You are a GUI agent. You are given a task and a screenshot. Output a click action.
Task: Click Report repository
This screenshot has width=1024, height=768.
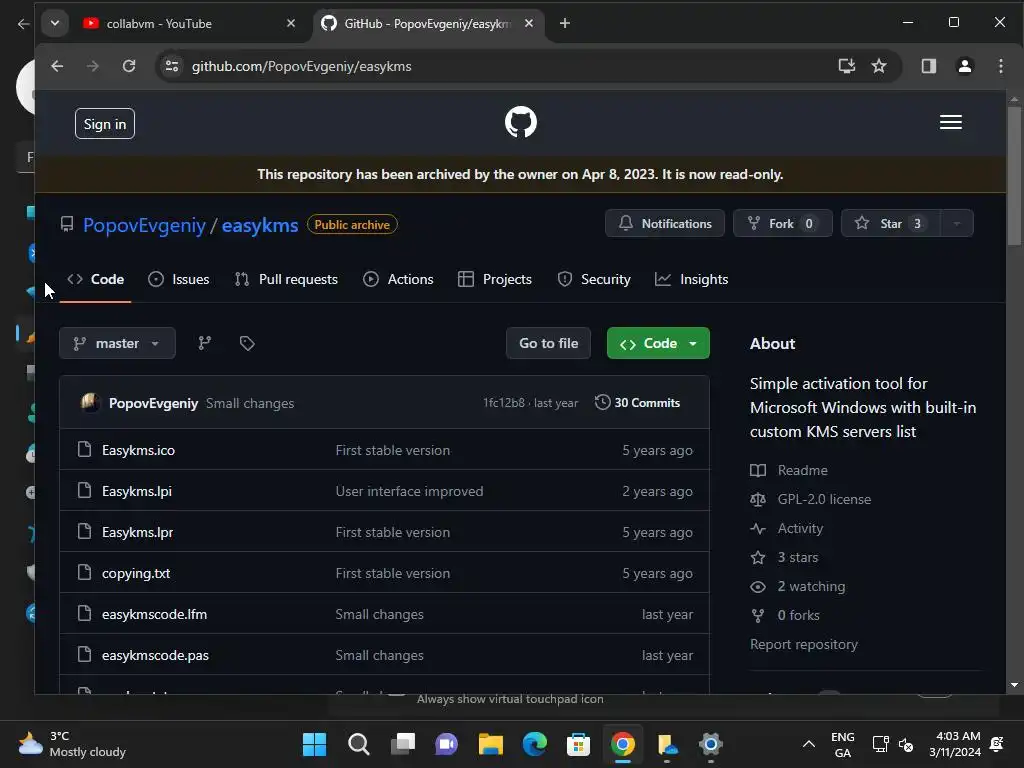tap(803, 644)
